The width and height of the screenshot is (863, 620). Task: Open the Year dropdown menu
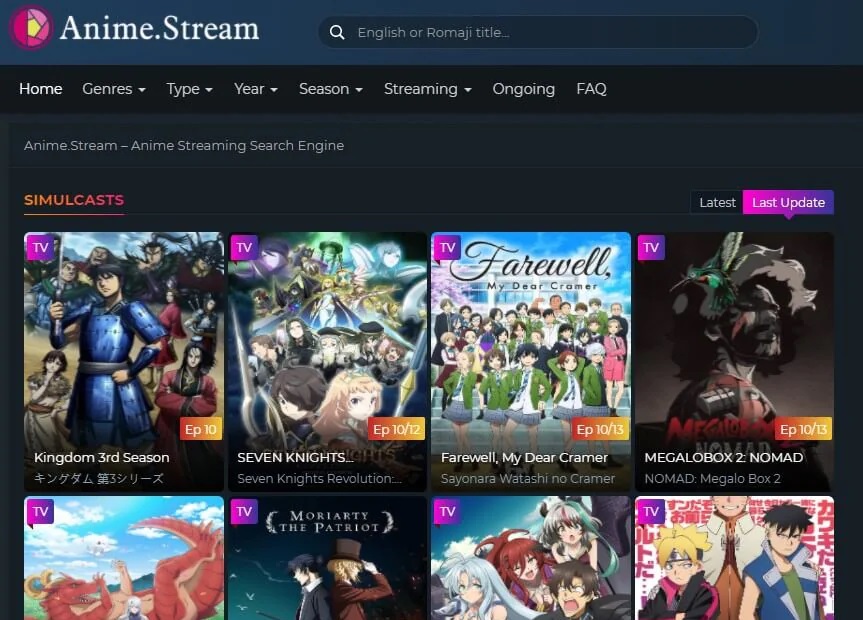click(256, 89)
